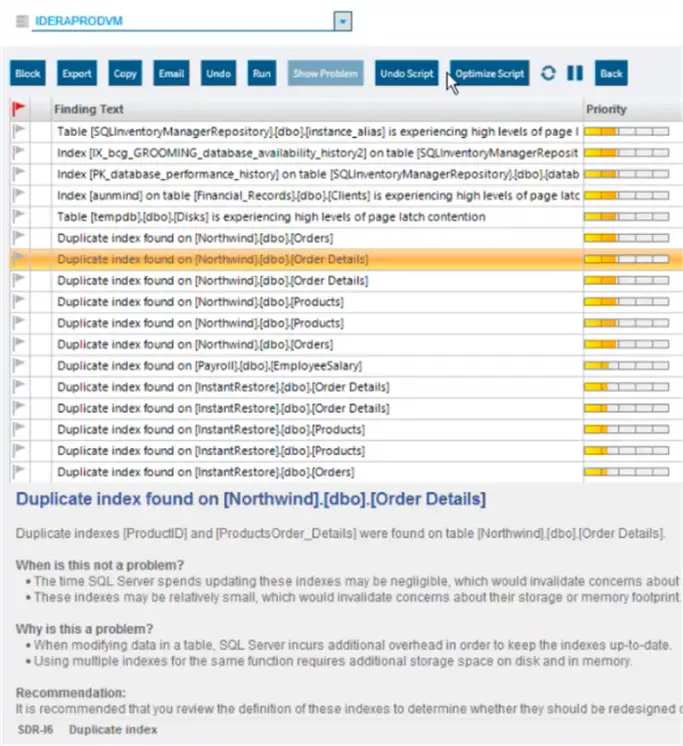Select the instance_alias page latch finding

(318, 132)
